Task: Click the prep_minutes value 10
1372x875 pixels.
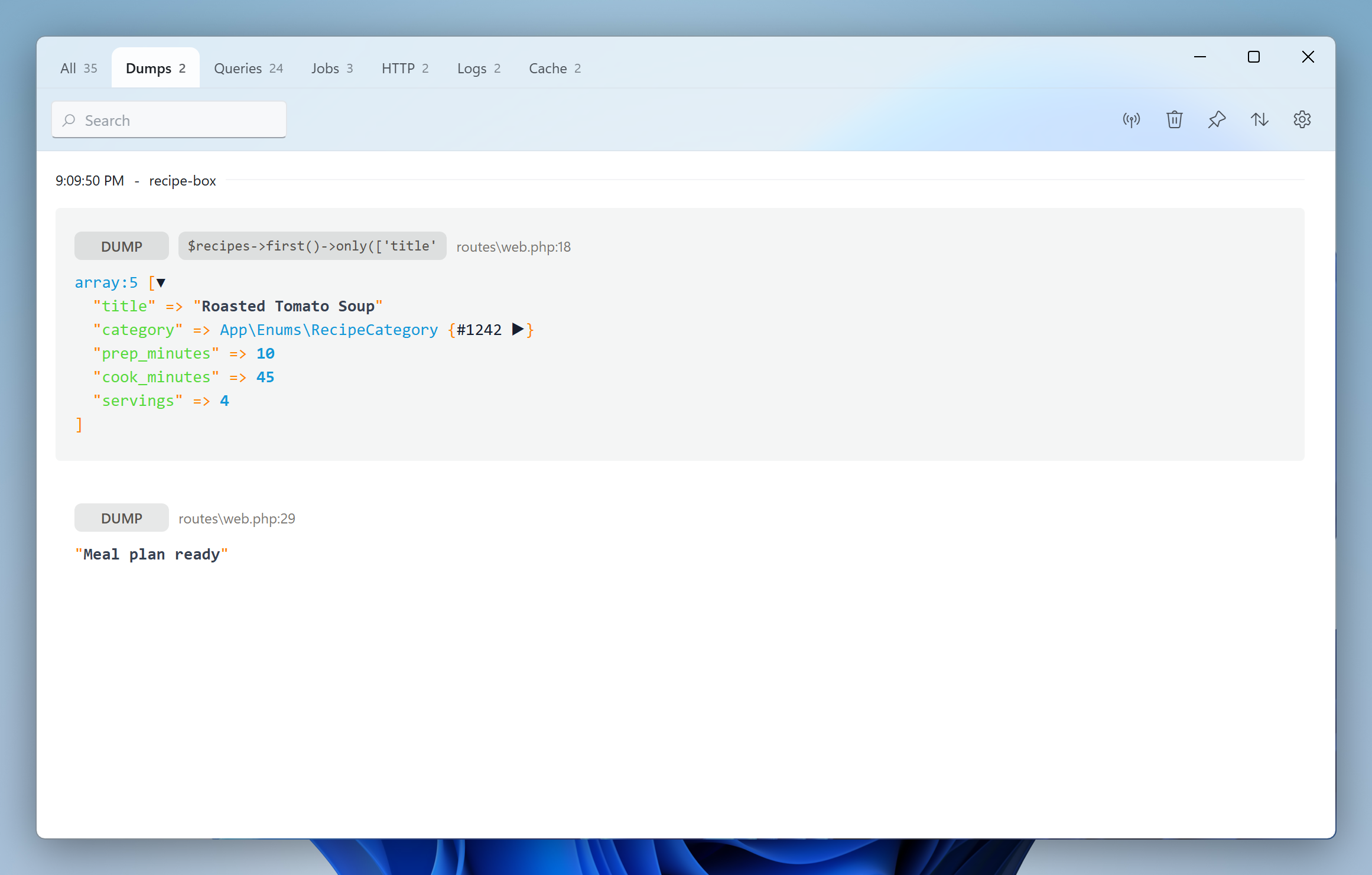Action: [x=265, y=353]
